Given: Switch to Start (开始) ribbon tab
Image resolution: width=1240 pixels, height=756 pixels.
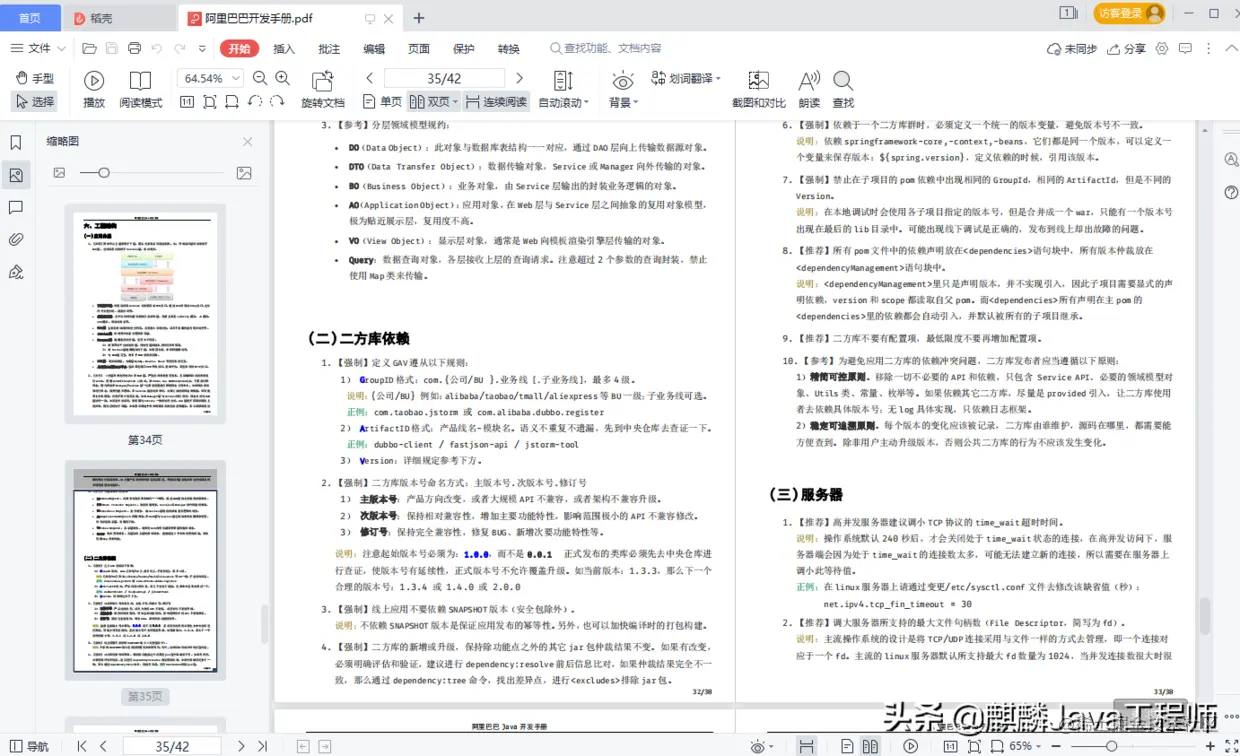Looking at the screenshot, I should click(x=239, y=48).
